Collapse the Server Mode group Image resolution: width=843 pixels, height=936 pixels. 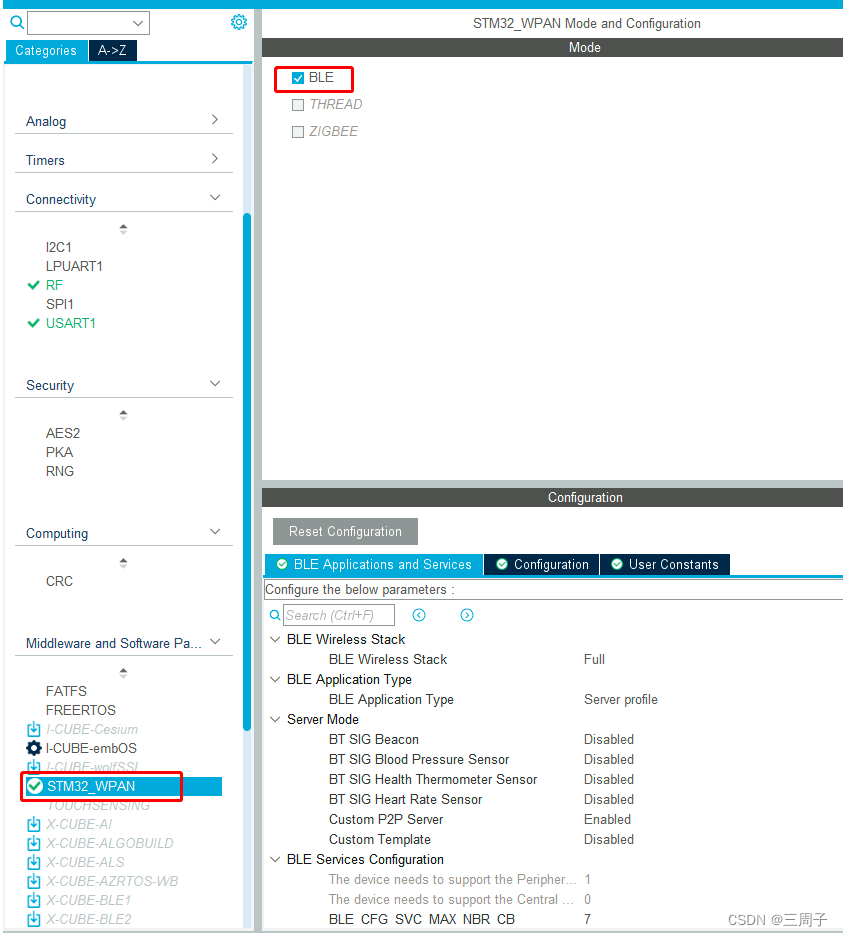[x=275, y=719]
